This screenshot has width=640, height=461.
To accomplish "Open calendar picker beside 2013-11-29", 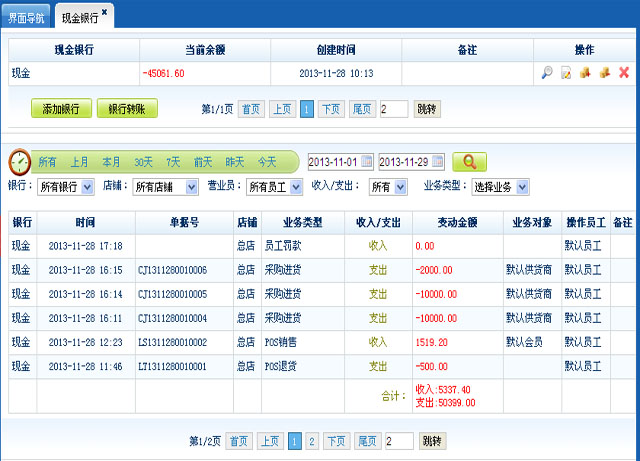I will pos(437,162).
